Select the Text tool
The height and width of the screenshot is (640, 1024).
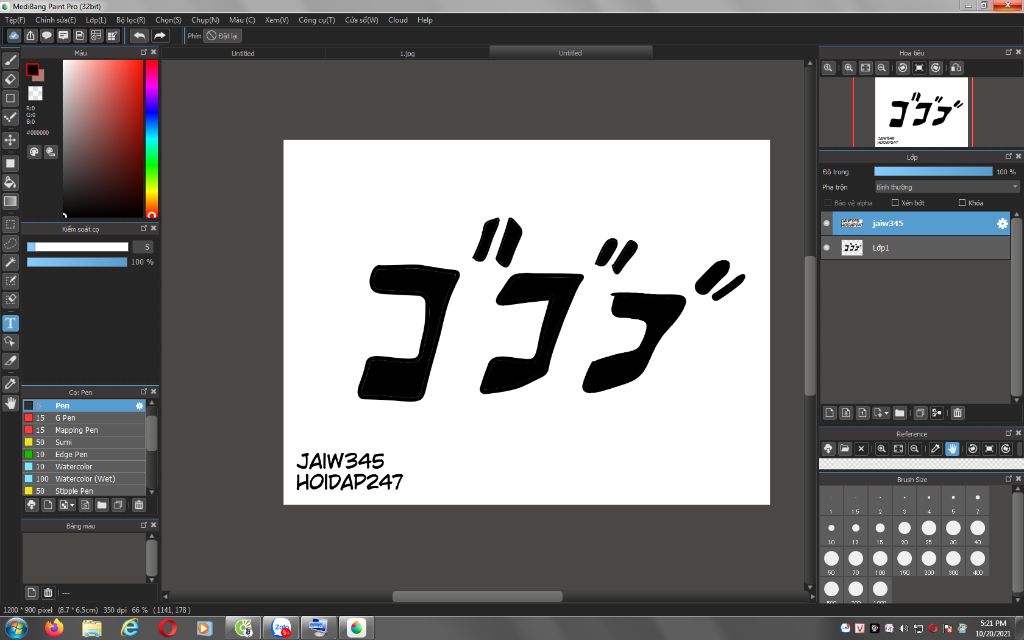tap(10, 323)
